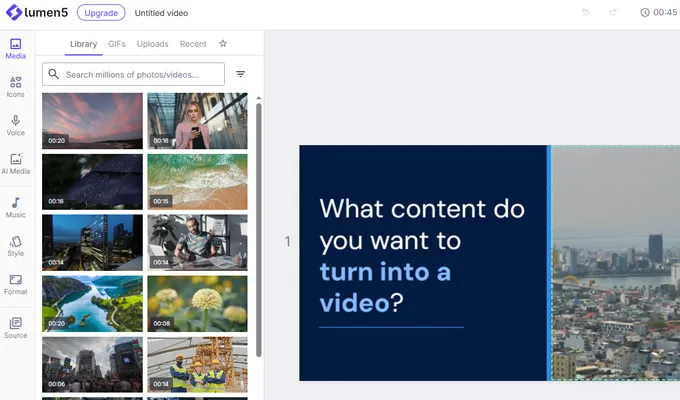Screen dimensions: 680x400
Task: Select the city street timelapse clip
Action: pos(92,365)
